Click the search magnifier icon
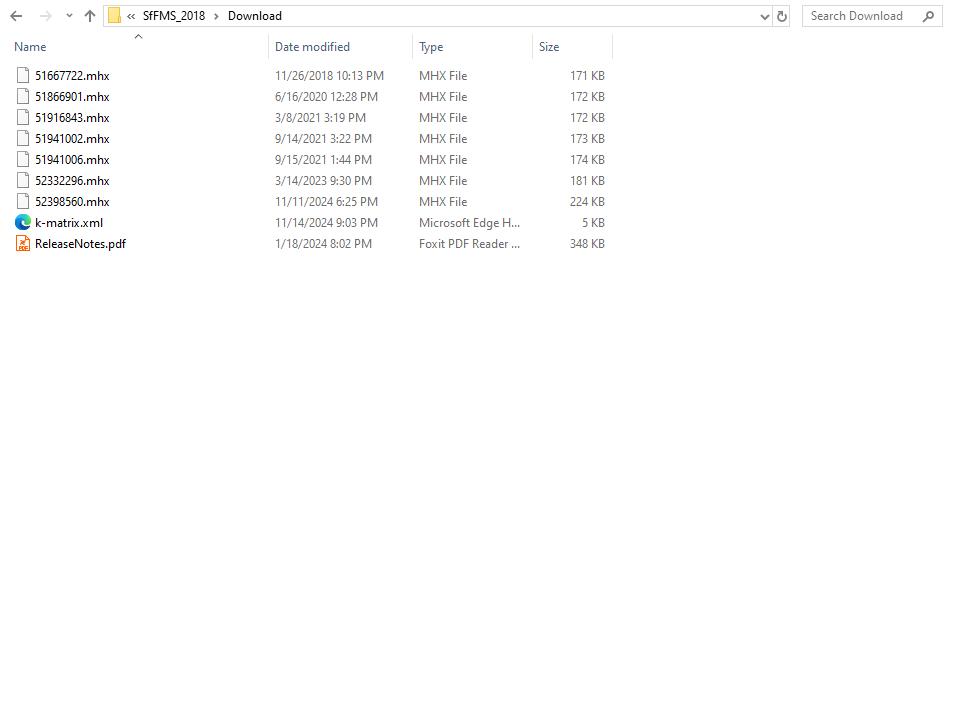954x703 pixels. click(x=929, y=16)
